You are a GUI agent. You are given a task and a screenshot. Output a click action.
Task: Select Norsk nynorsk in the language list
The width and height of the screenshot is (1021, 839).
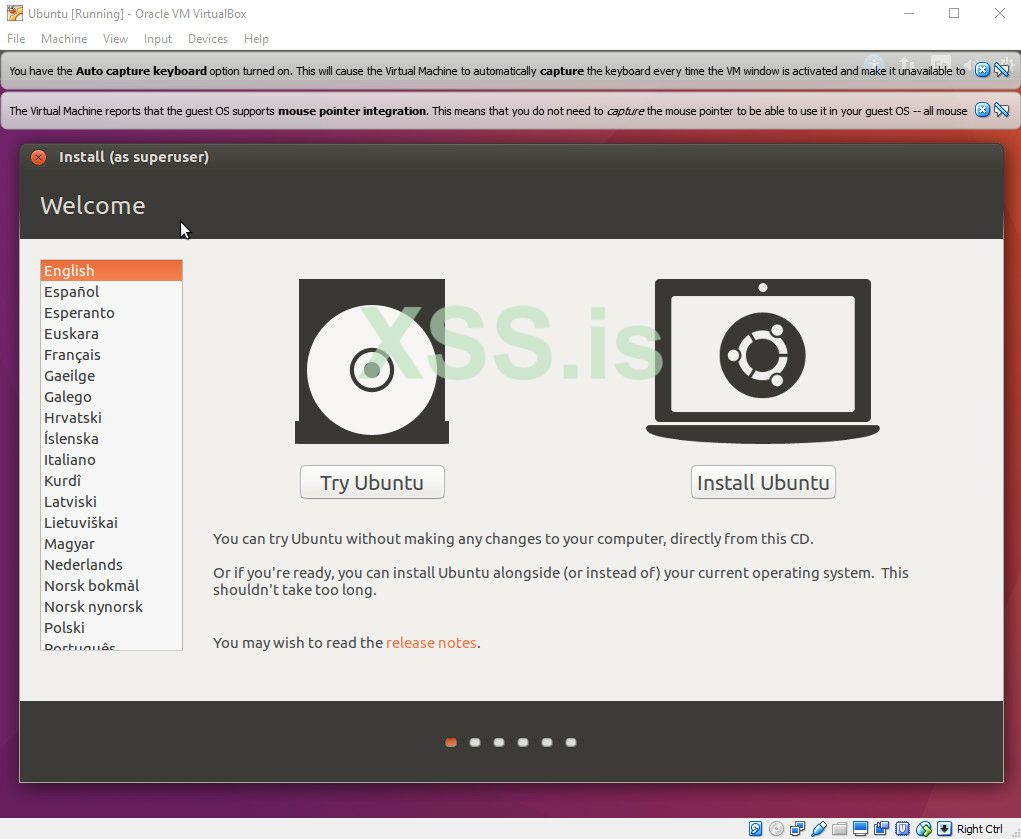coord(111,606)
